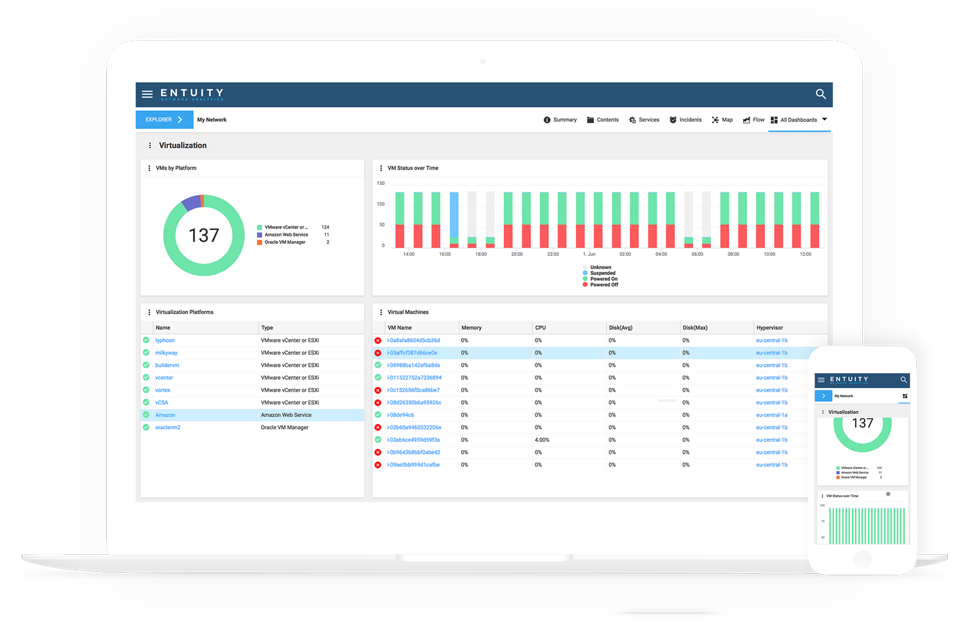Open VM i-08de94c6
The height and width of the screenshot is (625, 974).
[400, 415]
